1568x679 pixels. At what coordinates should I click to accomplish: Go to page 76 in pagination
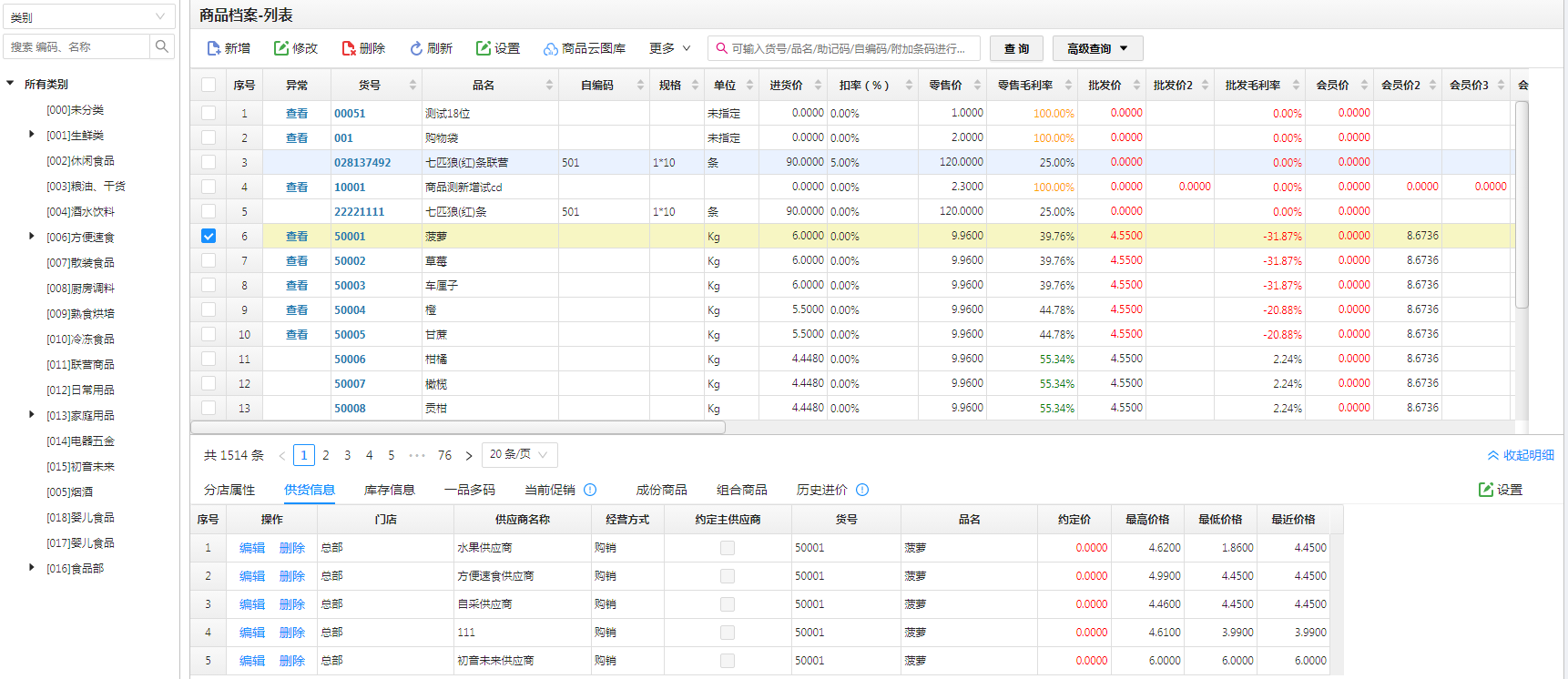pyautogui.click(x=444, y=455)
